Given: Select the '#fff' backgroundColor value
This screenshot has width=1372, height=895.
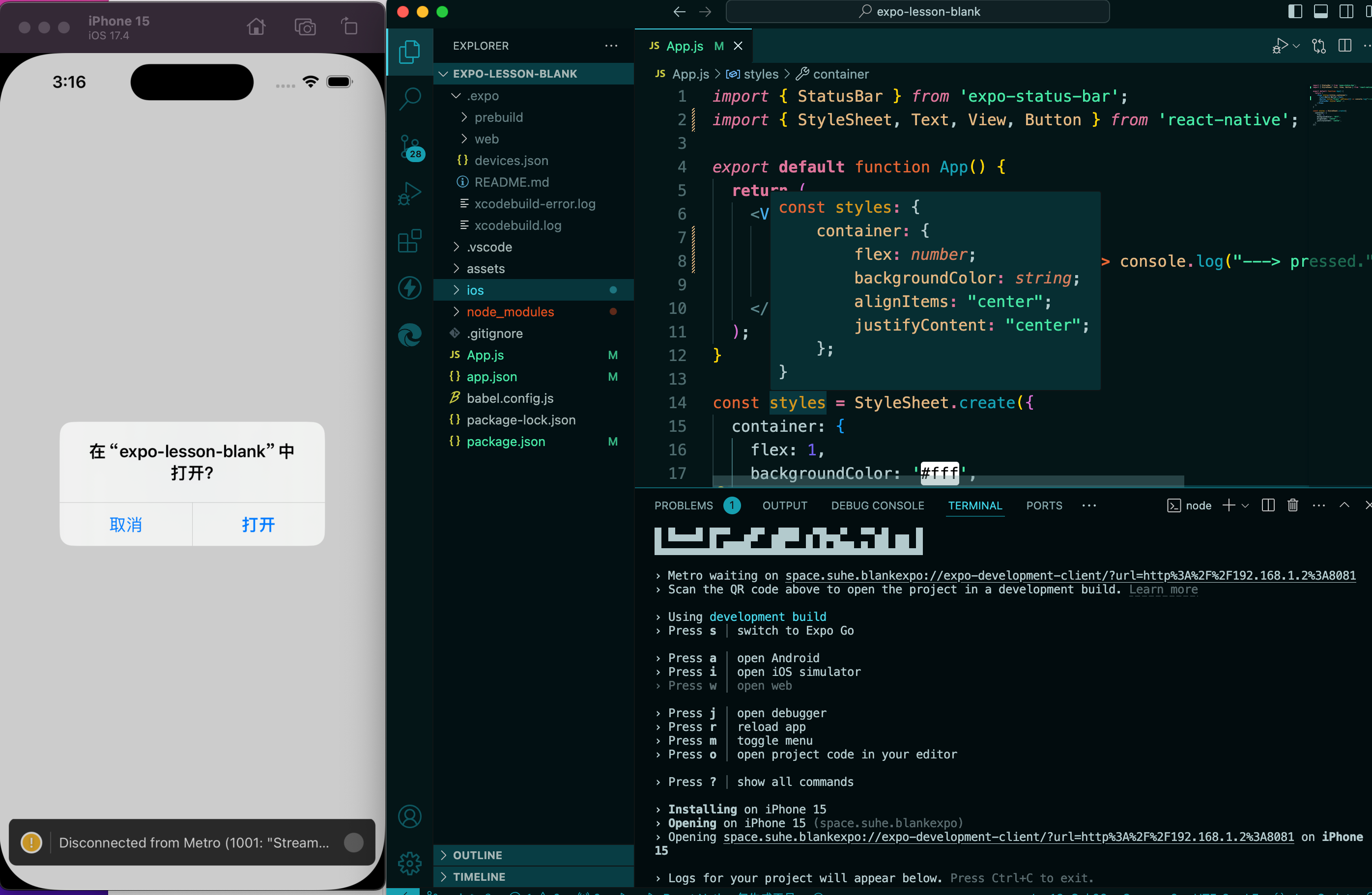Looking at the screenshot, I should click(938, 473).
